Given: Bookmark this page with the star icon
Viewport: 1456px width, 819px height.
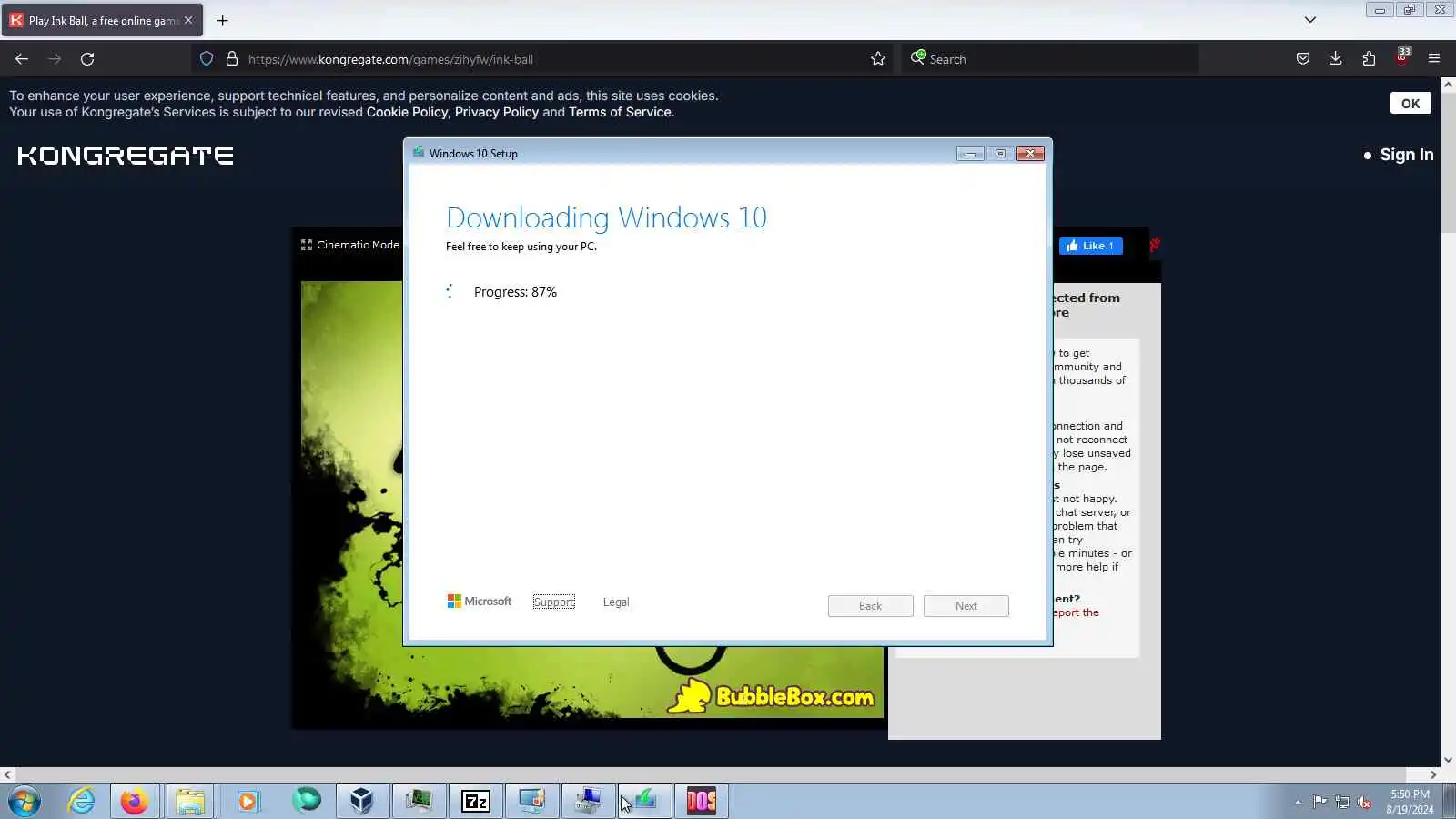Looking at the screenshot, I should tap(878, 59).
